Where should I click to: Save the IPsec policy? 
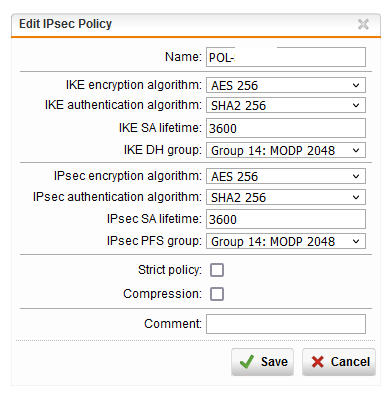click(x=263, y=362)
